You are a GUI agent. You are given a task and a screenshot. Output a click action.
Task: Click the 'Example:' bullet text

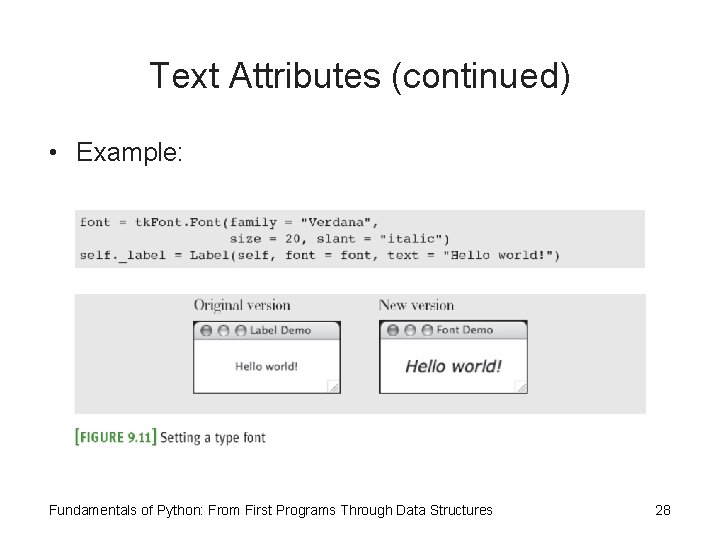(129, 153)
